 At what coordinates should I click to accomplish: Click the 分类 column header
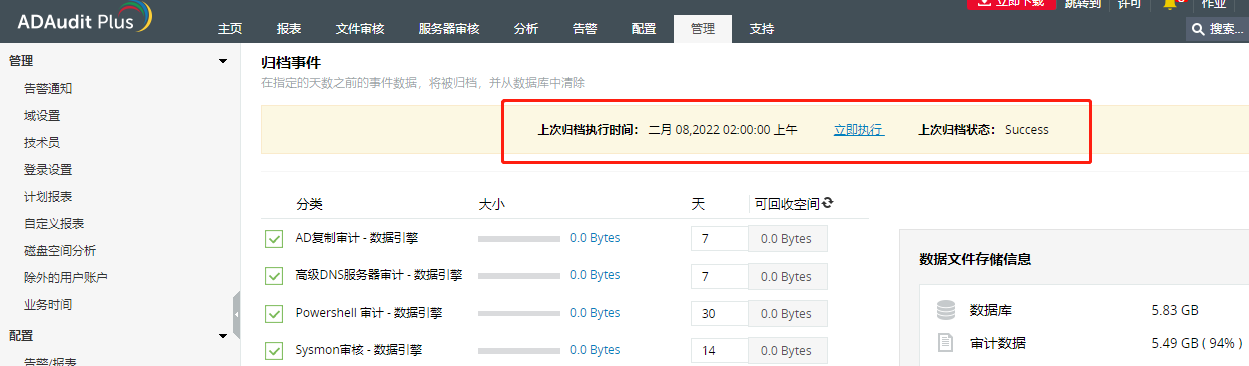click(x=309, y=204)
